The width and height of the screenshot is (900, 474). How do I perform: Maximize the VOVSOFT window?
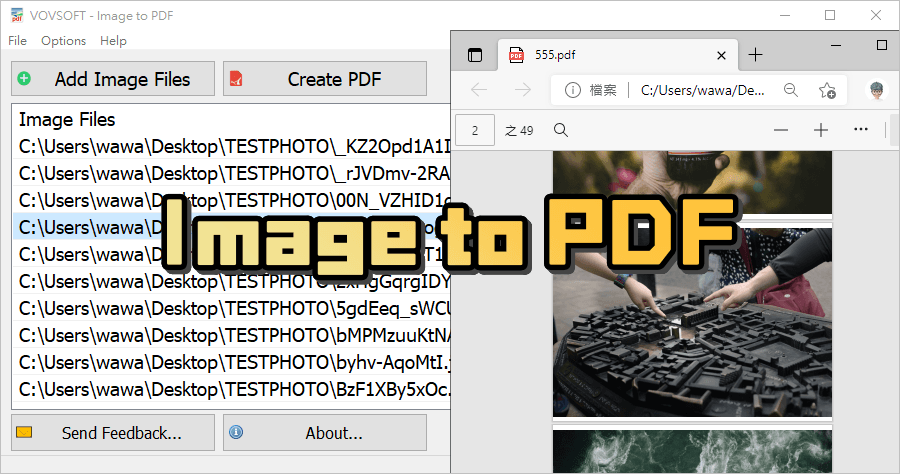coord(830,15)
